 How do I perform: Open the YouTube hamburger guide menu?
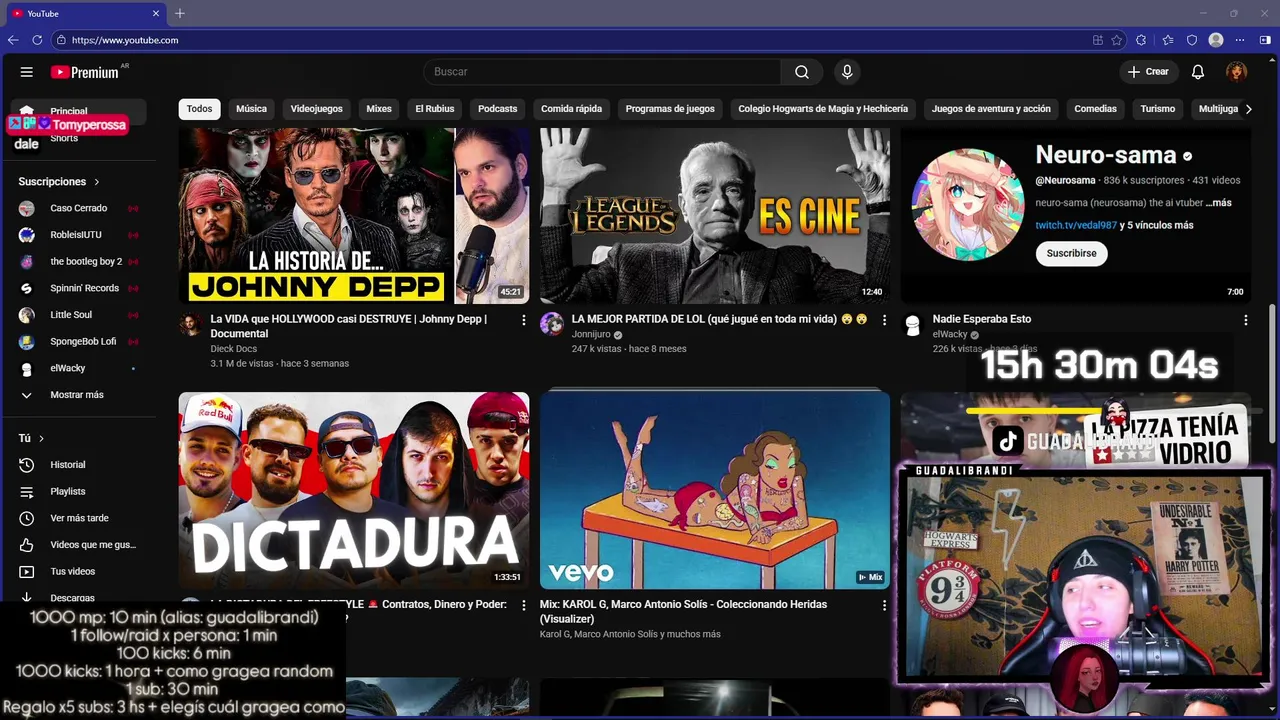tap(27, 72)
